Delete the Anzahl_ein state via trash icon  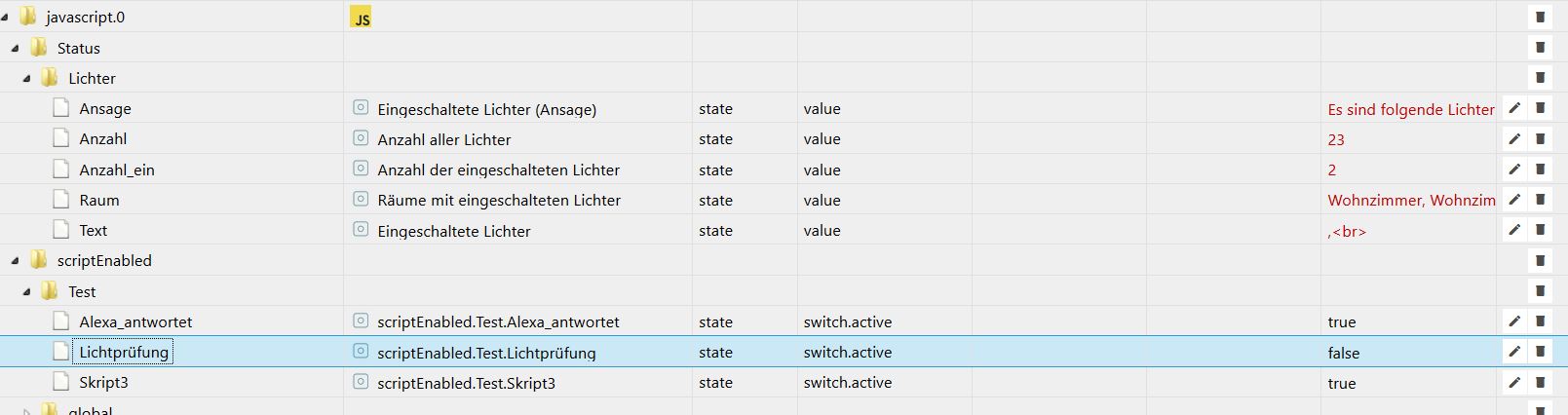pyautogui.click(x=1540, y=170)
